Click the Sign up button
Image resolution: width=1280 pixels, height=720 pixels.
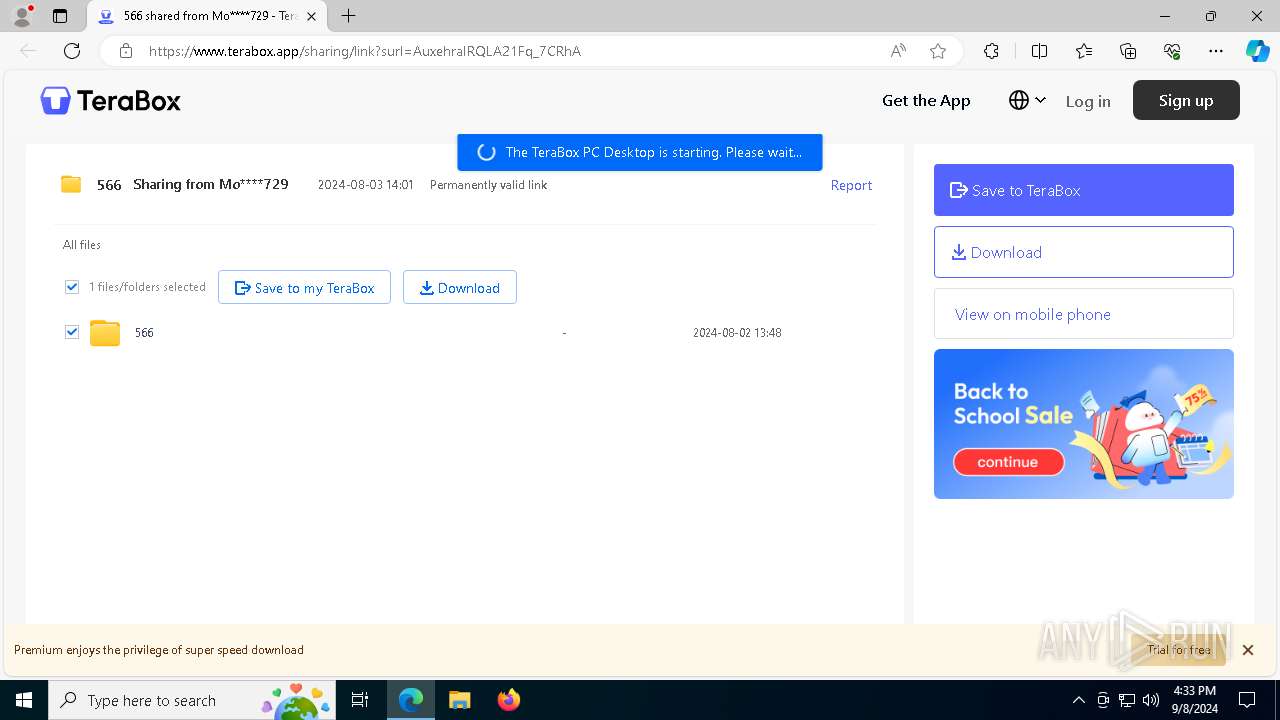coord(1186,100)
